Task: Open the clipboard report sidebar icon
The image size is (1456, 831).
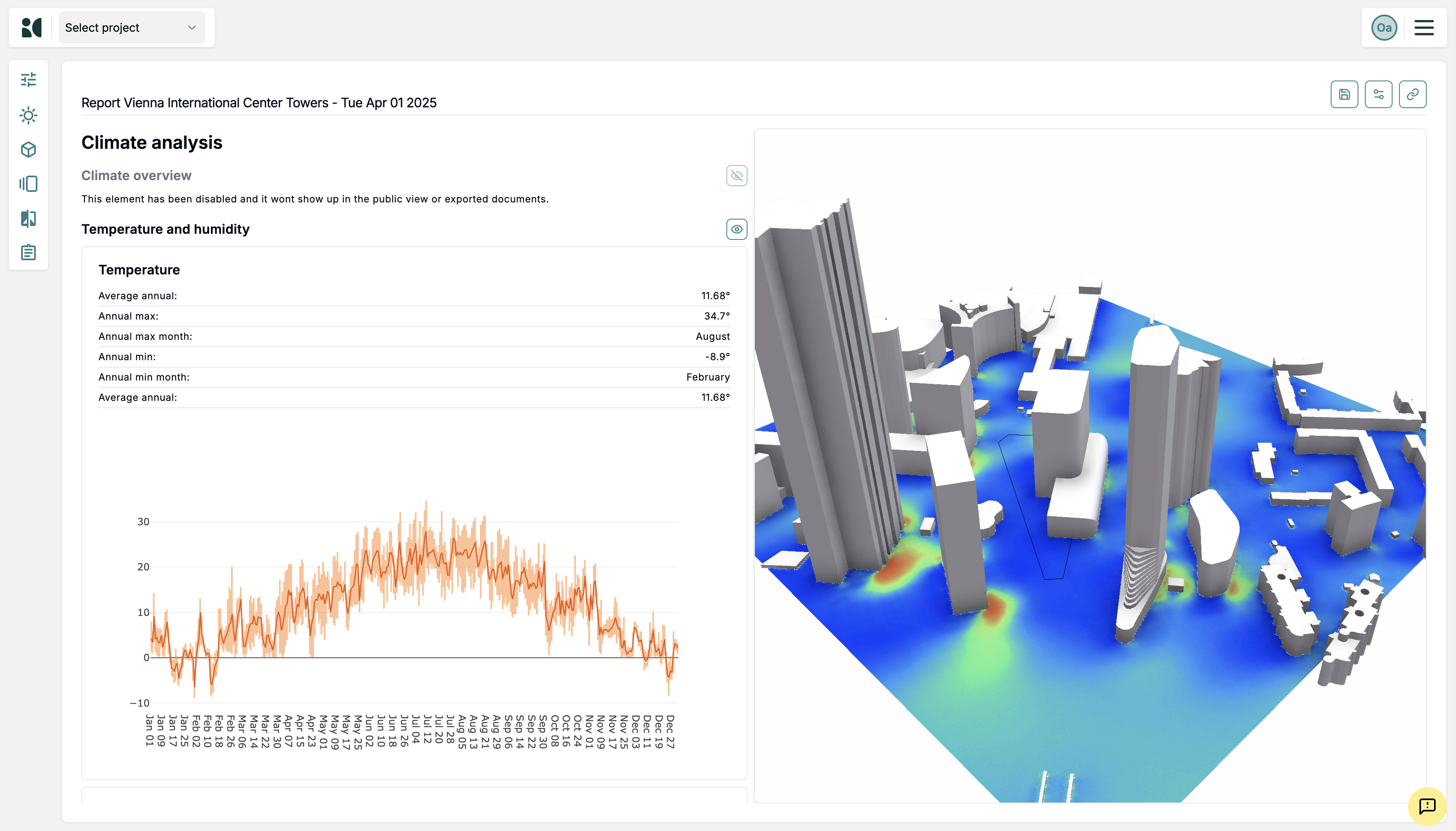Action: [x=28, y=252]
